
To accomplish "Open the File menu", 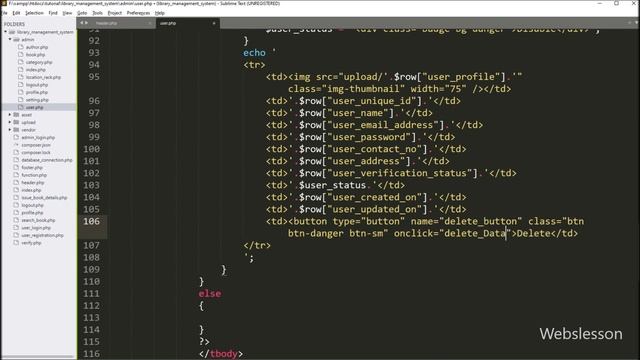I will click(x=5, y=13).
